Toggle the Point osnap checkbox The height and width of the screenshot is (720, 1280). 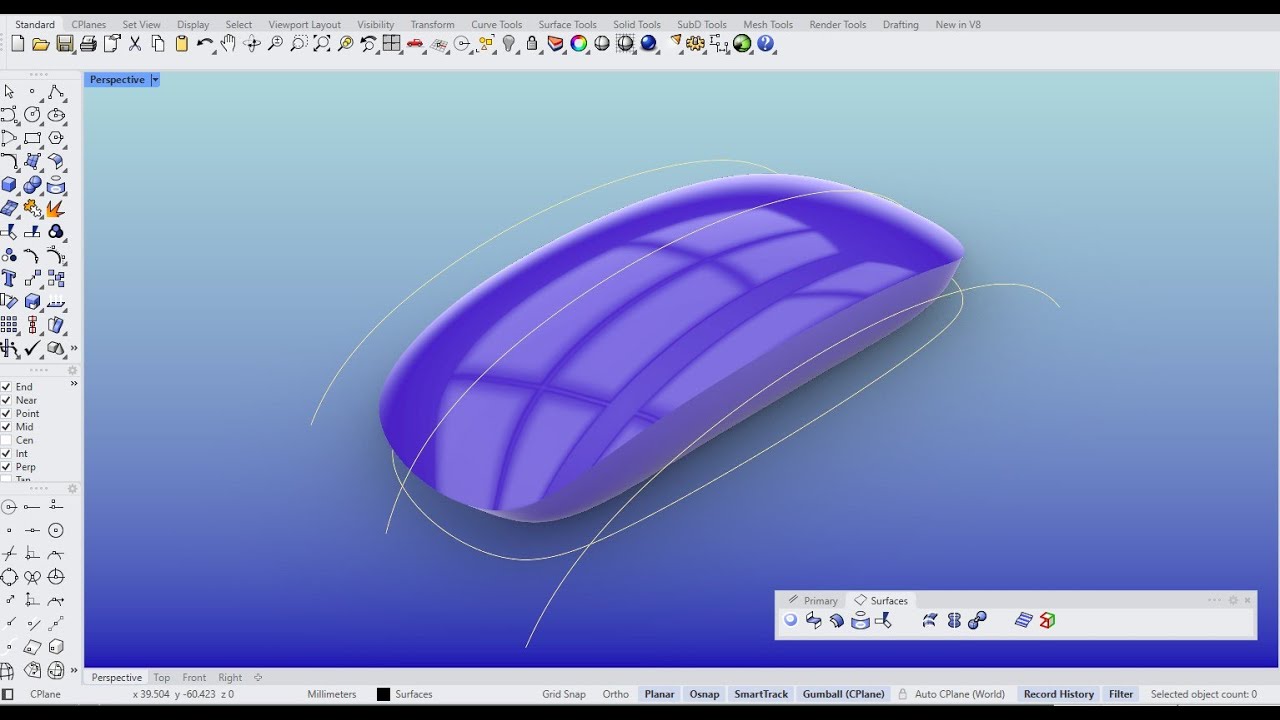coord(6,413)
